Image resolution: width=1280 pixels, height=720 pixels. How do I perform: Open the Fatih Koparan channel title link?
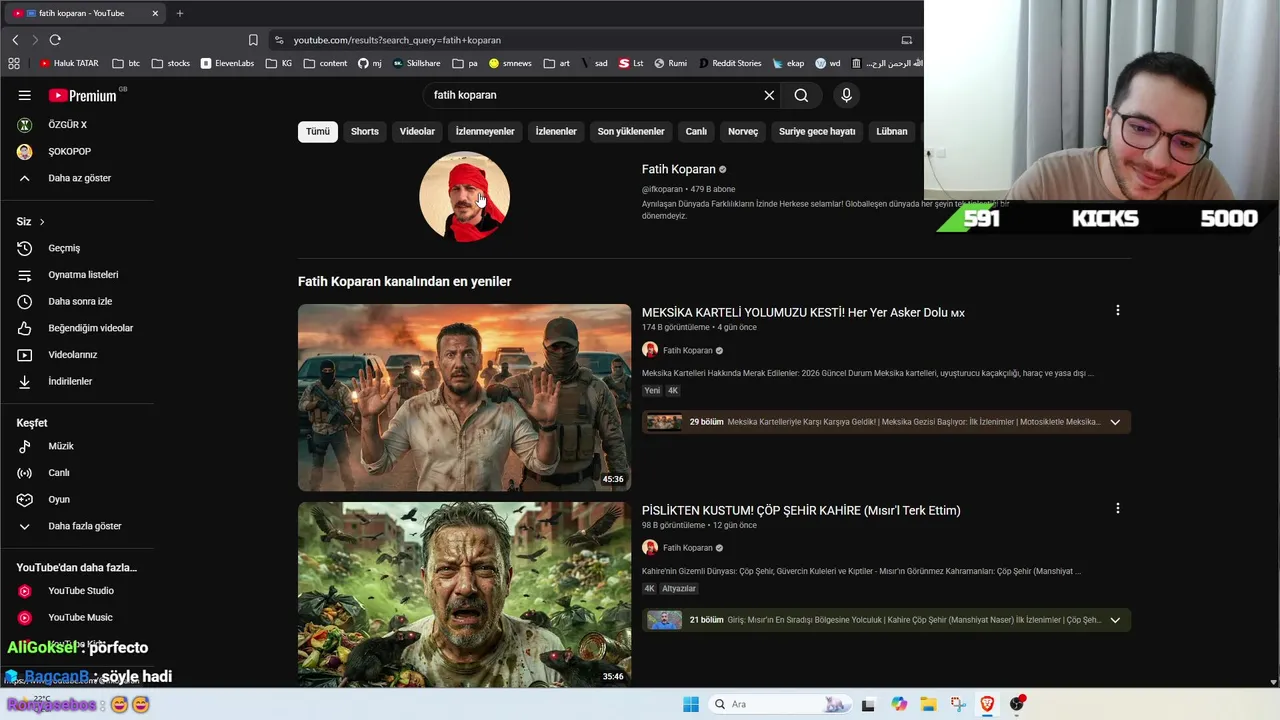[678, 169]
